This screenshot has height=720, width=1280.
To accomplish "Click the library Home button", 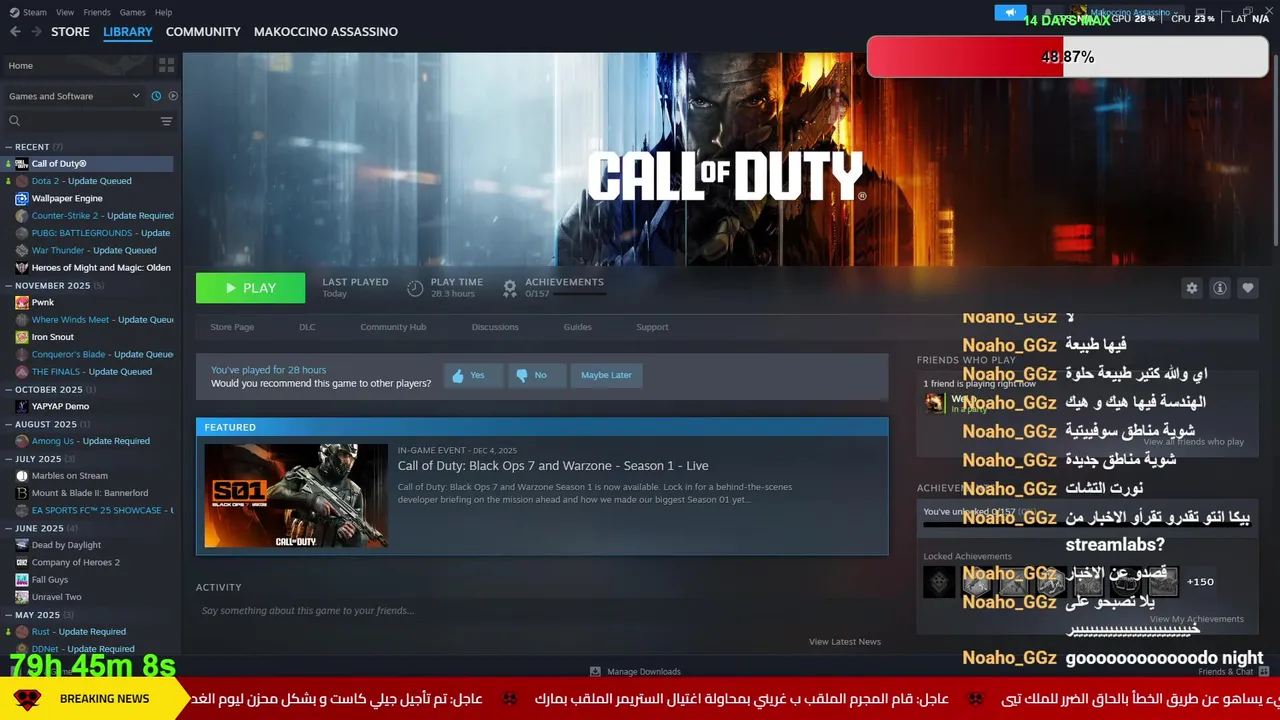I will 77,65.
